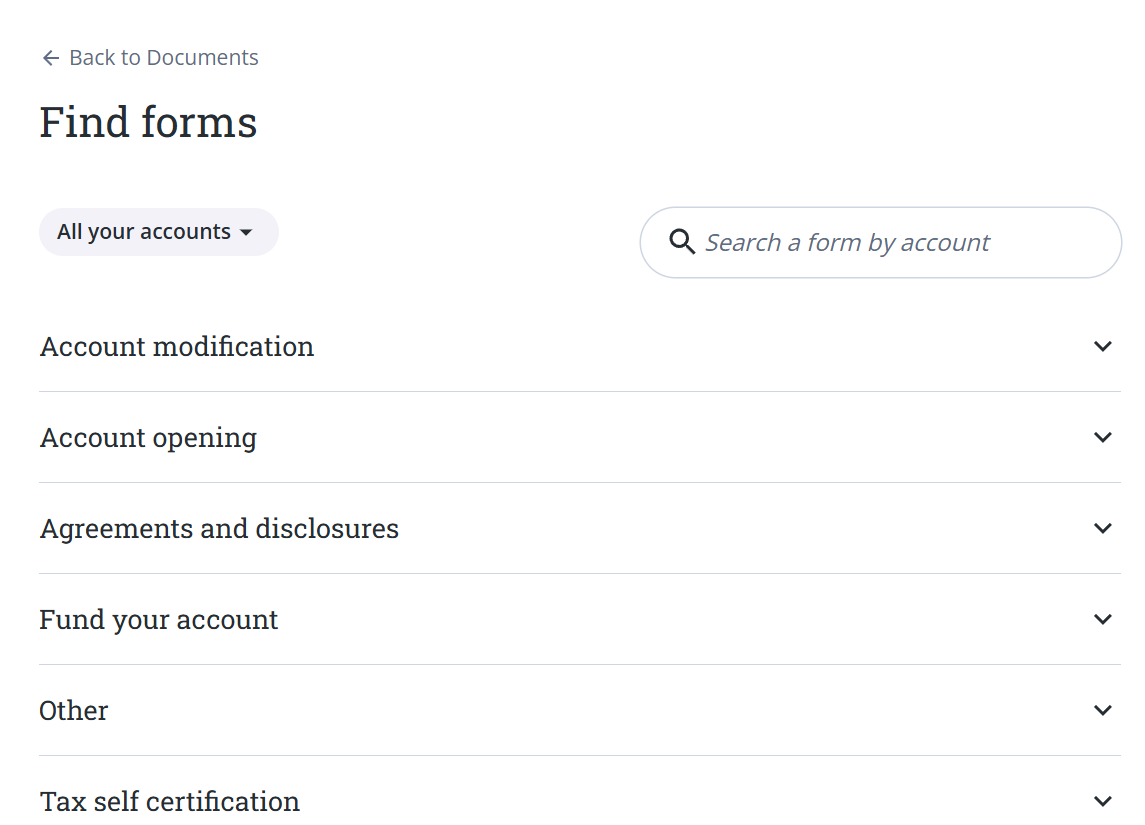Click the Find forms page heading
Screen dimensions: 1145x825
coord(147,121)
